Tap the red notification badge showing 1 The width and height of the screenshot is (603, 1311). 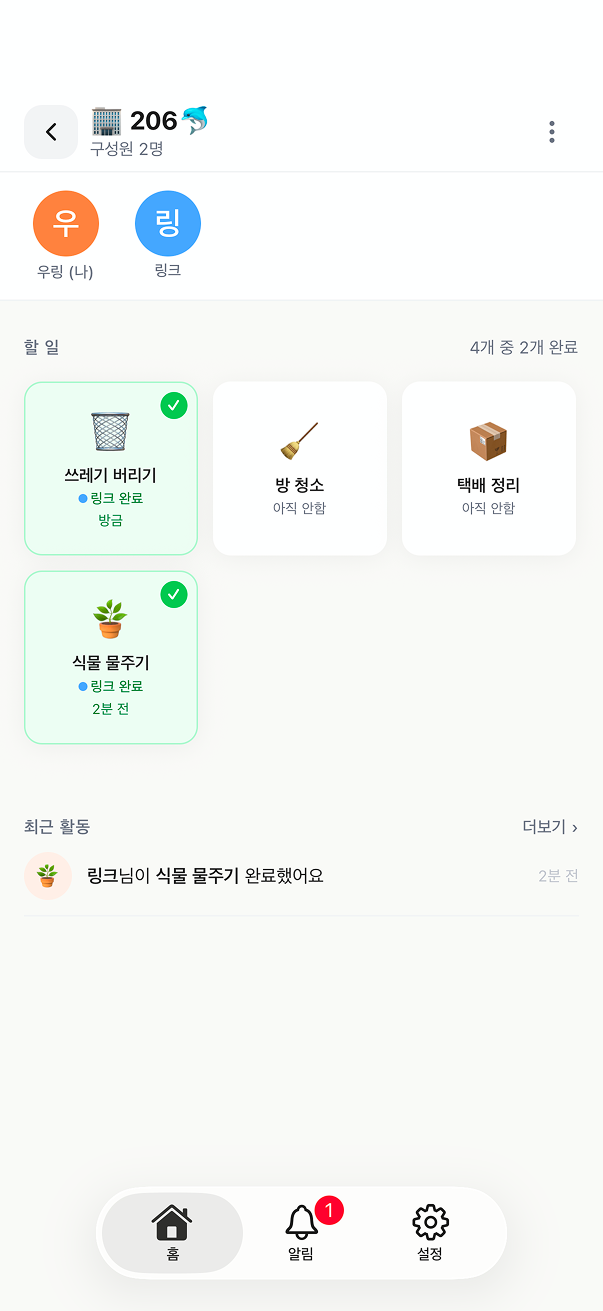click(327, 1209)
